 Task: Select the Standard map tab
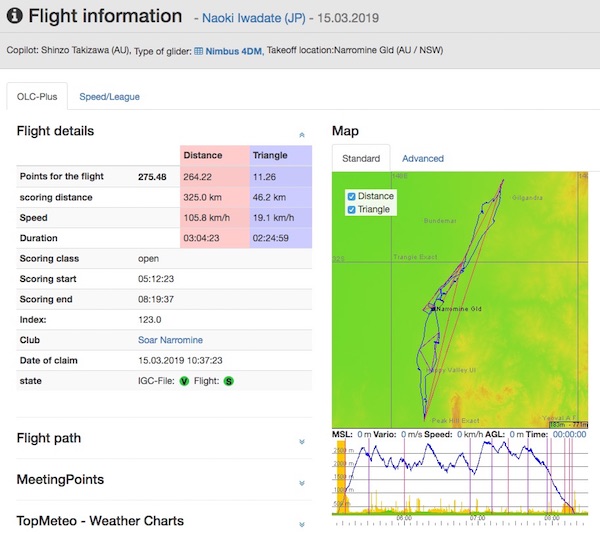tap(361, 158)
